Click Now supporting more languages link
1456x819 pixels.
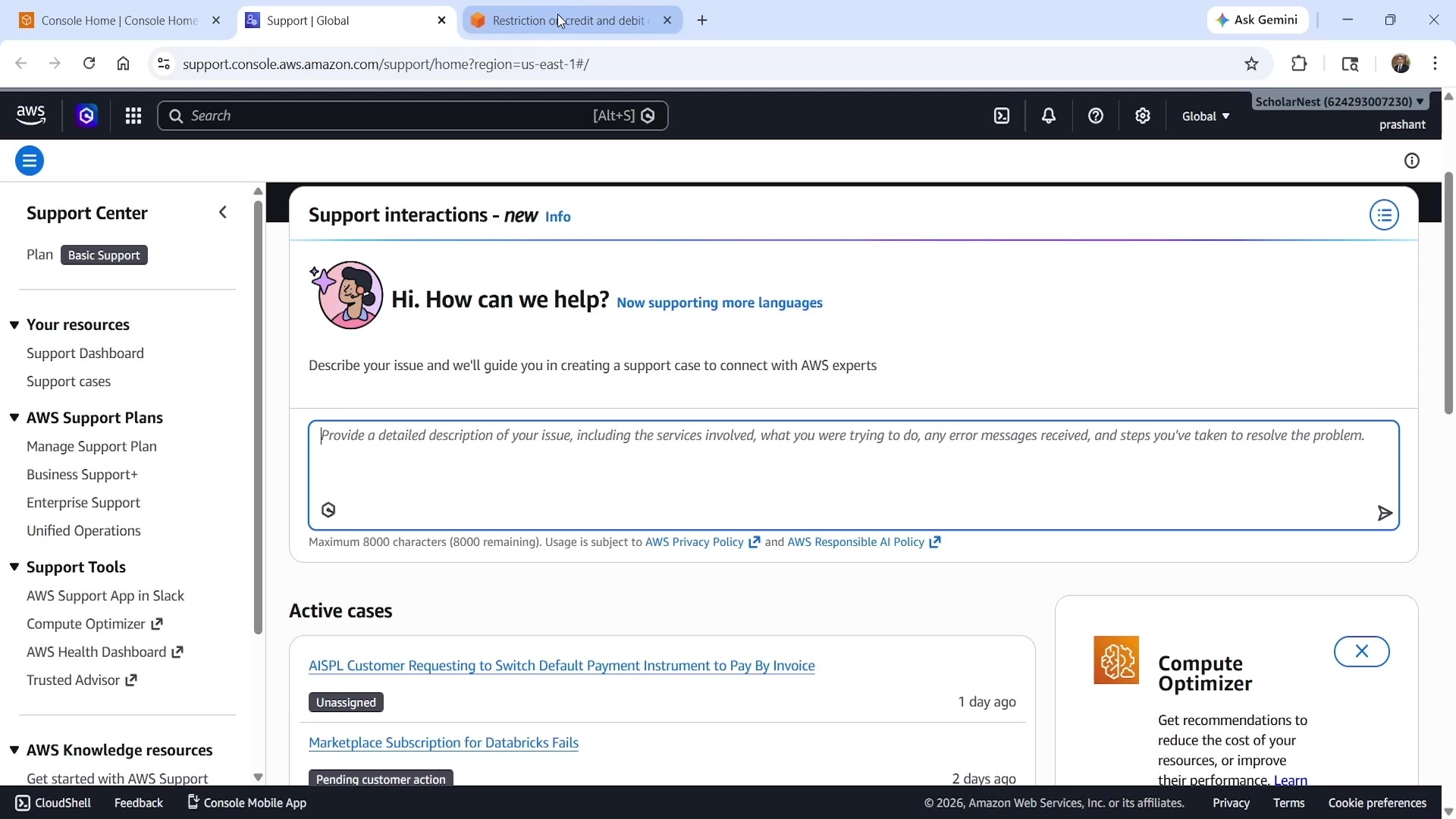[x=719, y=303]
